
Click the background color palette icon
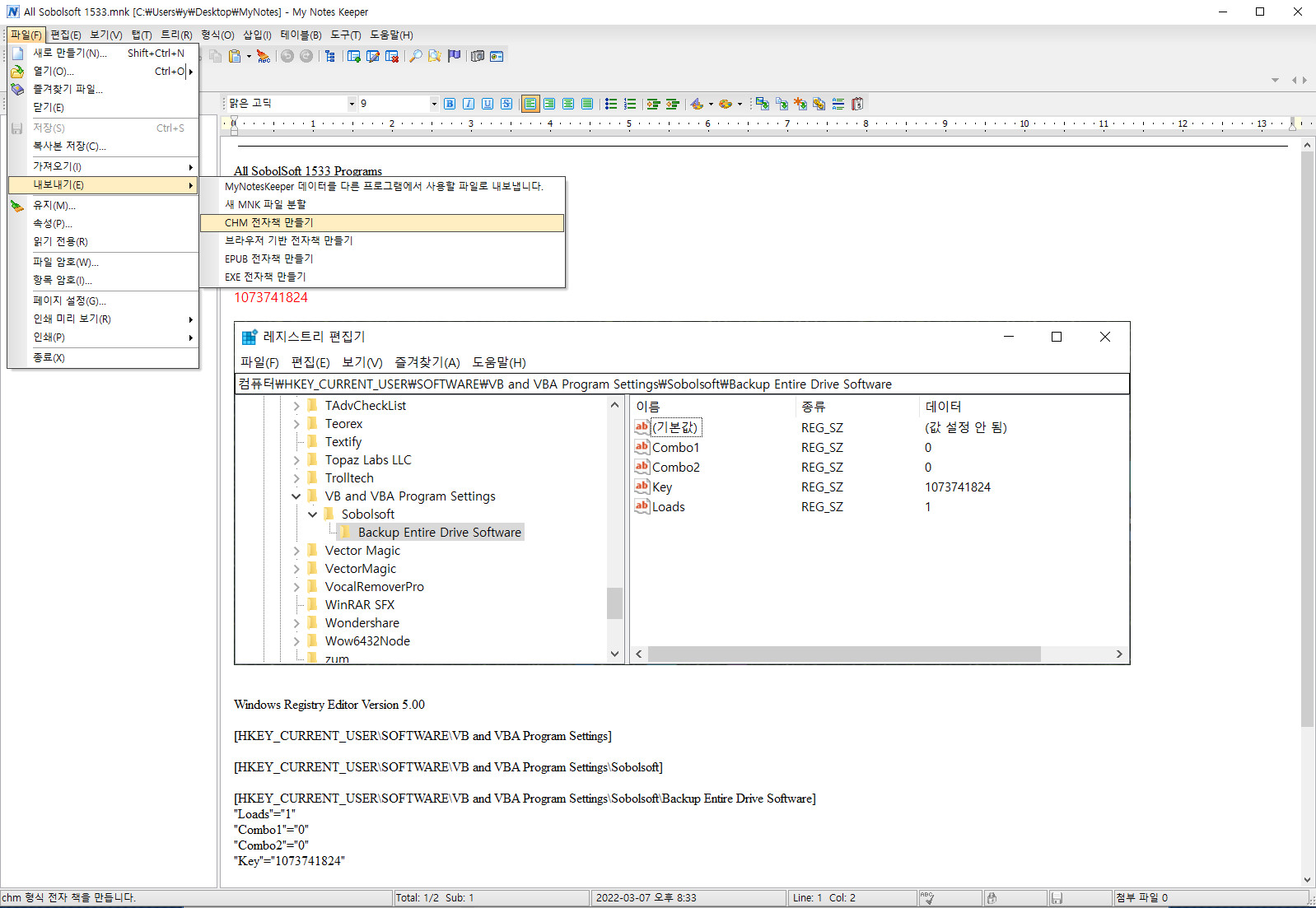726,104
